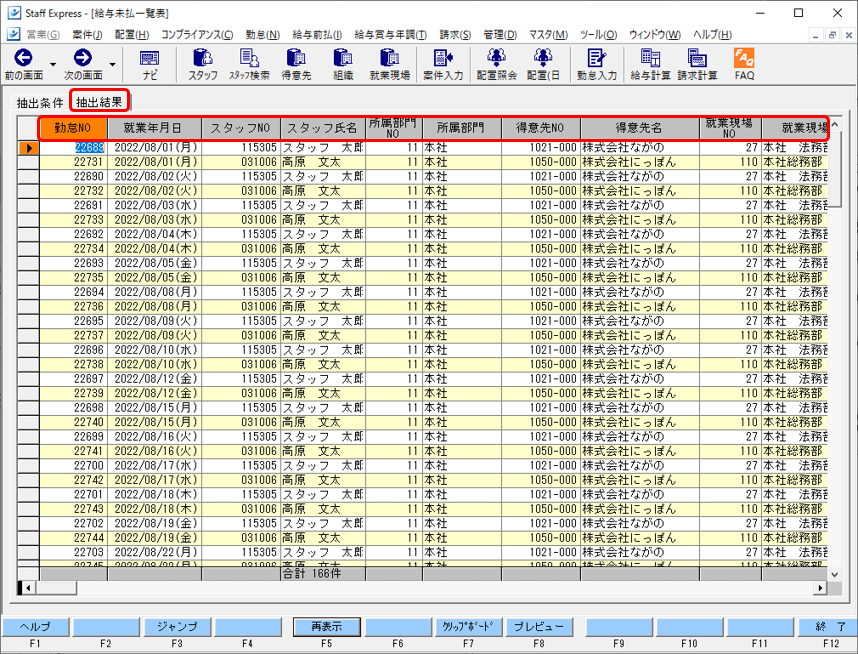Click the 終了 F12 function button

[828, 627]
